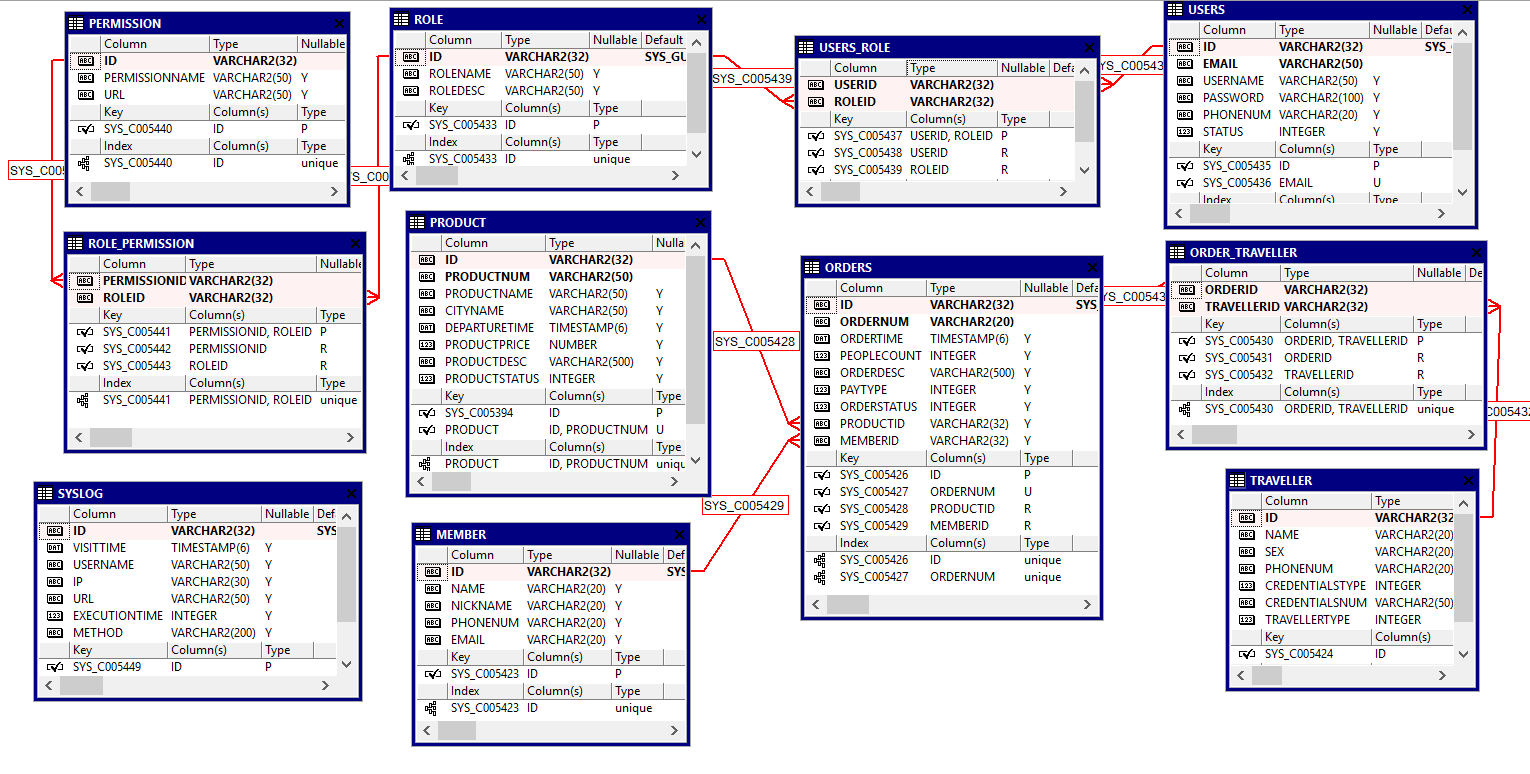Click the key icon beside SYS_C005449 in SYSLOG
Image resolution: width=1530 pixels, height=774 pixels.
coord(54,667)
